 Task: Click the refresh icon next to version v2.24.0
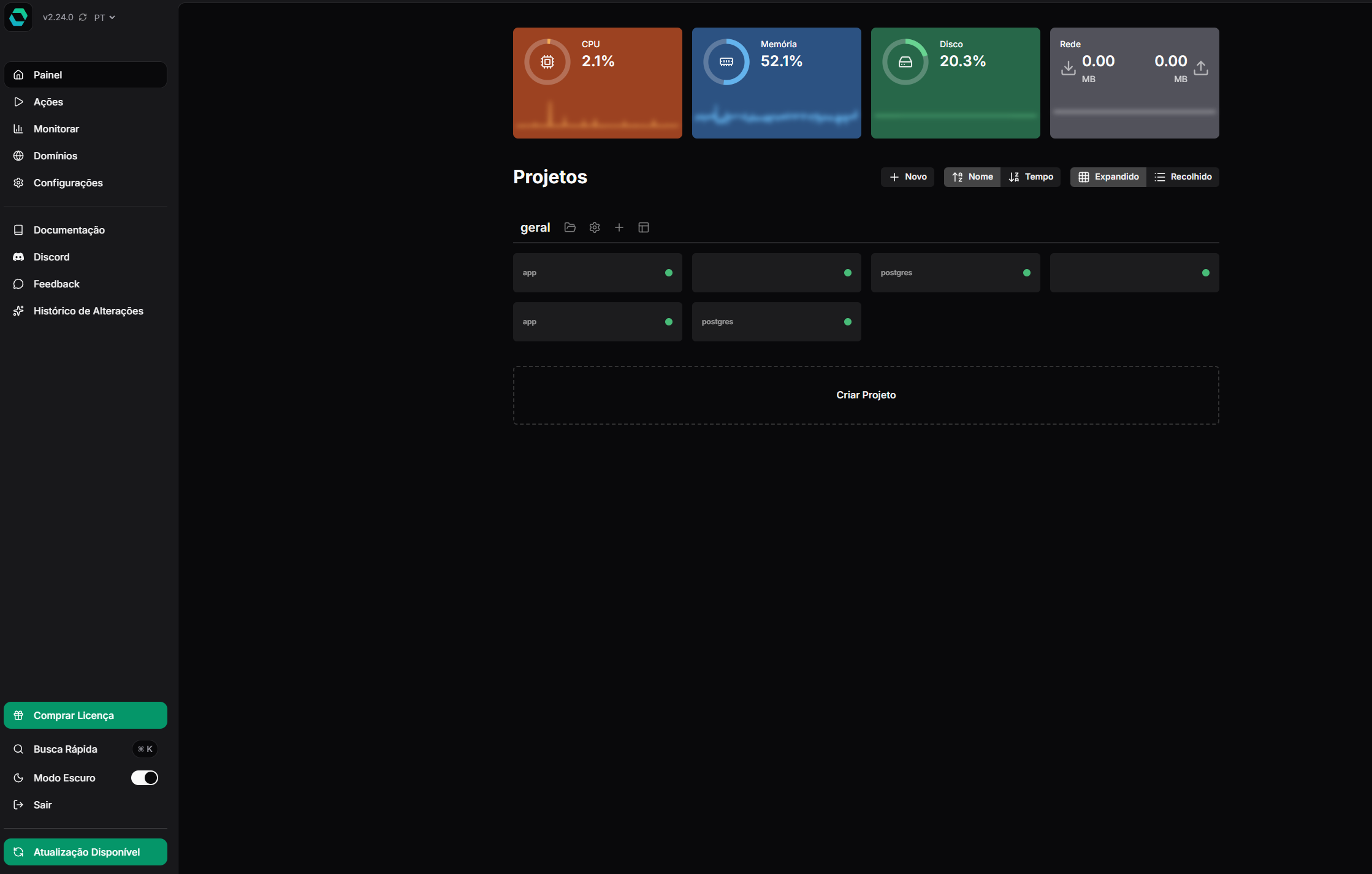click(x=83, y=17)
